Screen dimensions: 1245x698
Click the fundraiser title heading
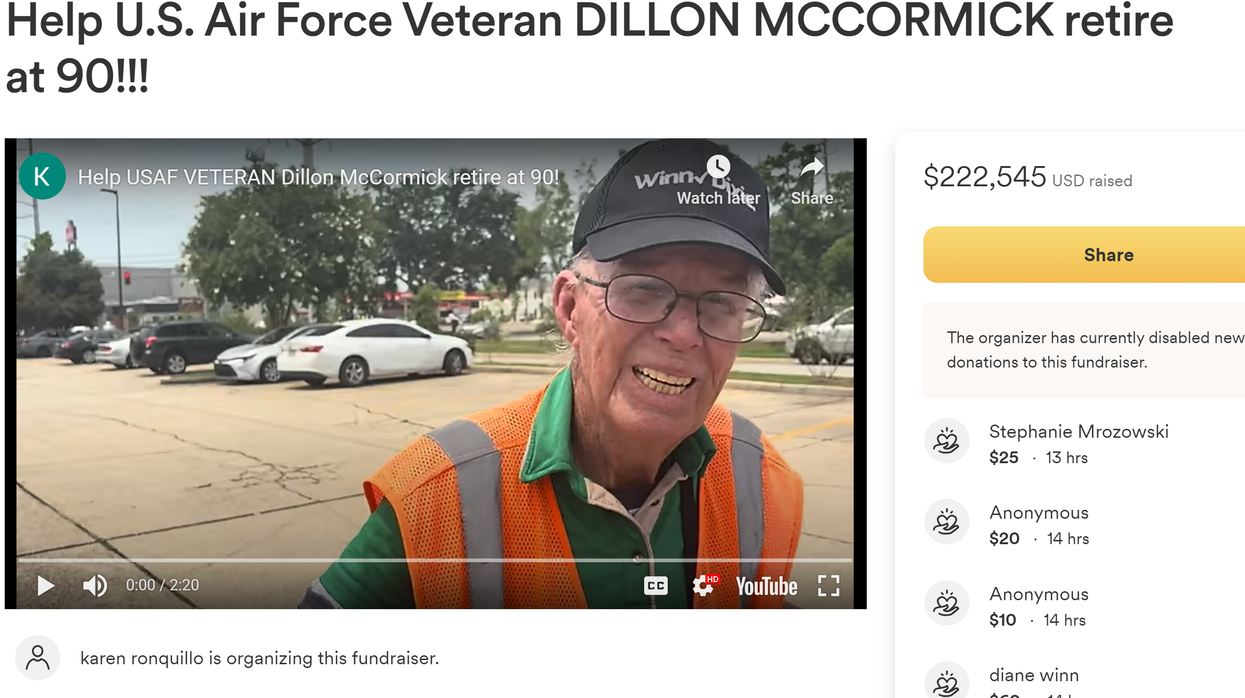pos(590,47)
